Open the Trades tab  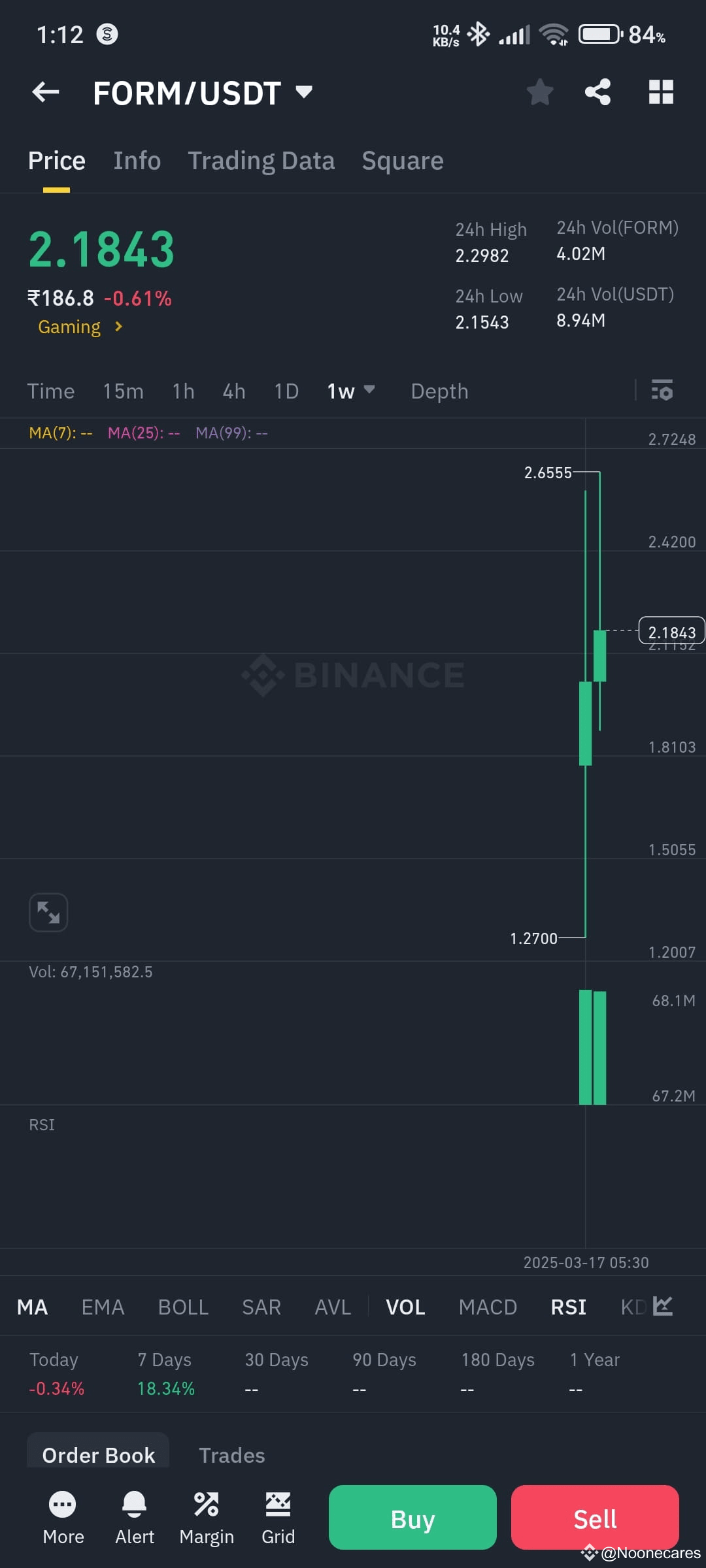232,1455
